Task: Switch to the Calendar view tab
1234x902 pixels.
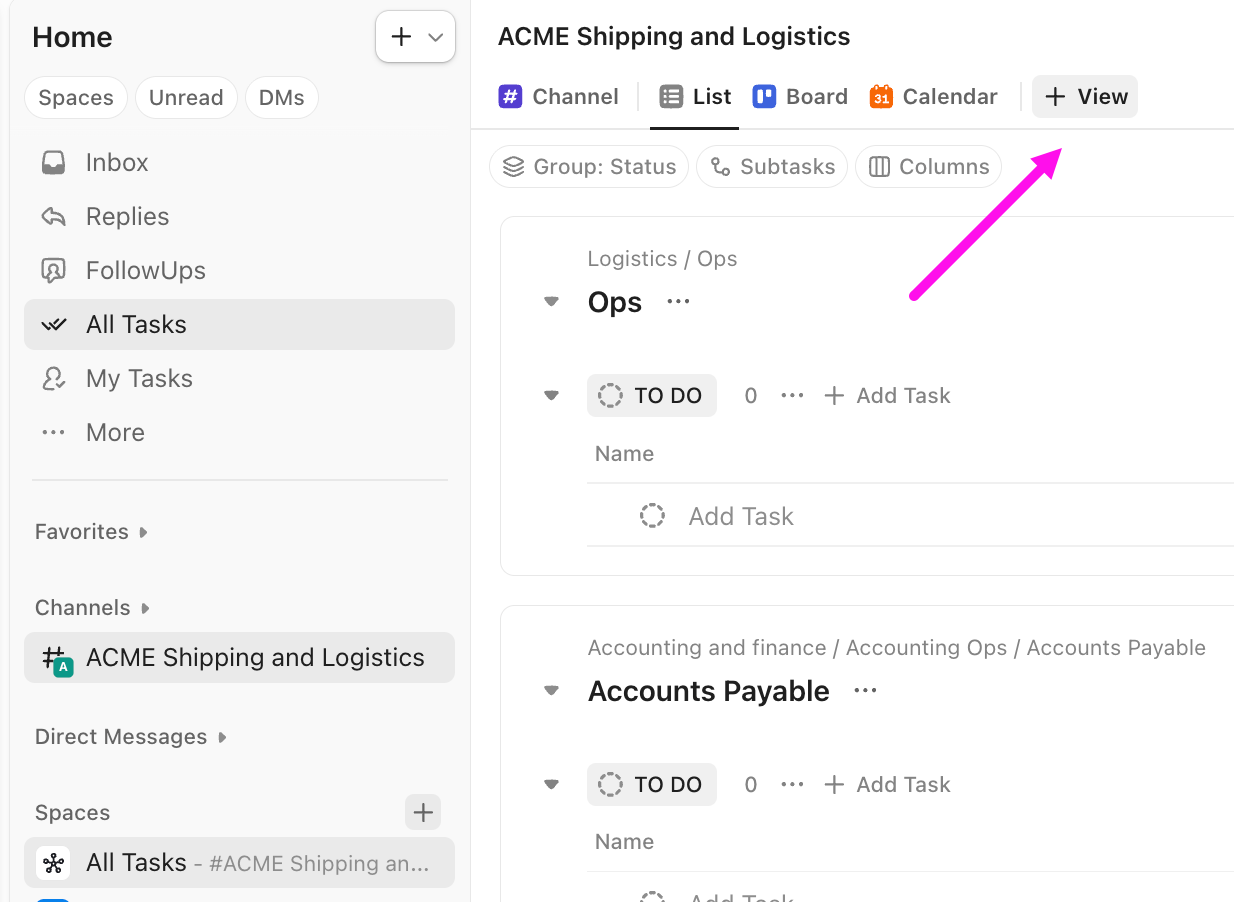Action: coord(932,96)
